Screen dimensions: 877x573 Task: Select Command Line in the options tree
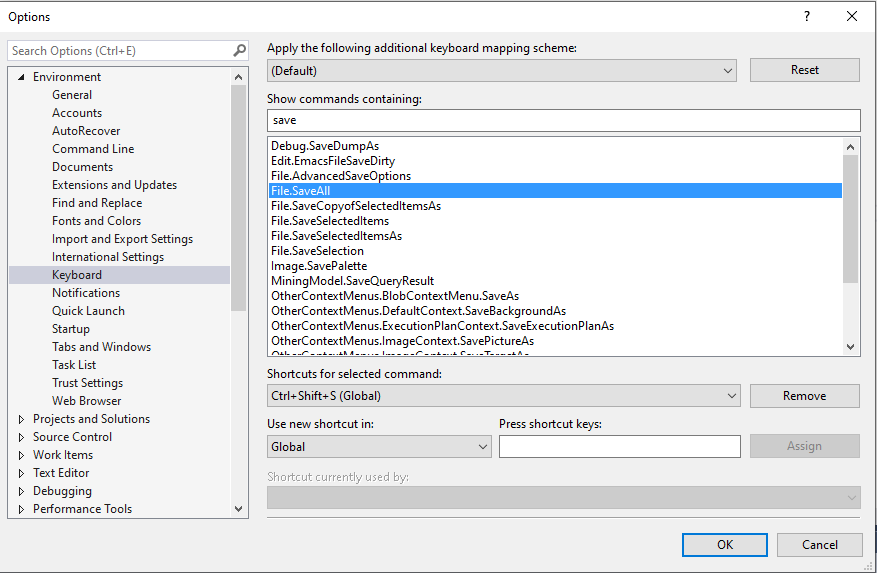93,149
